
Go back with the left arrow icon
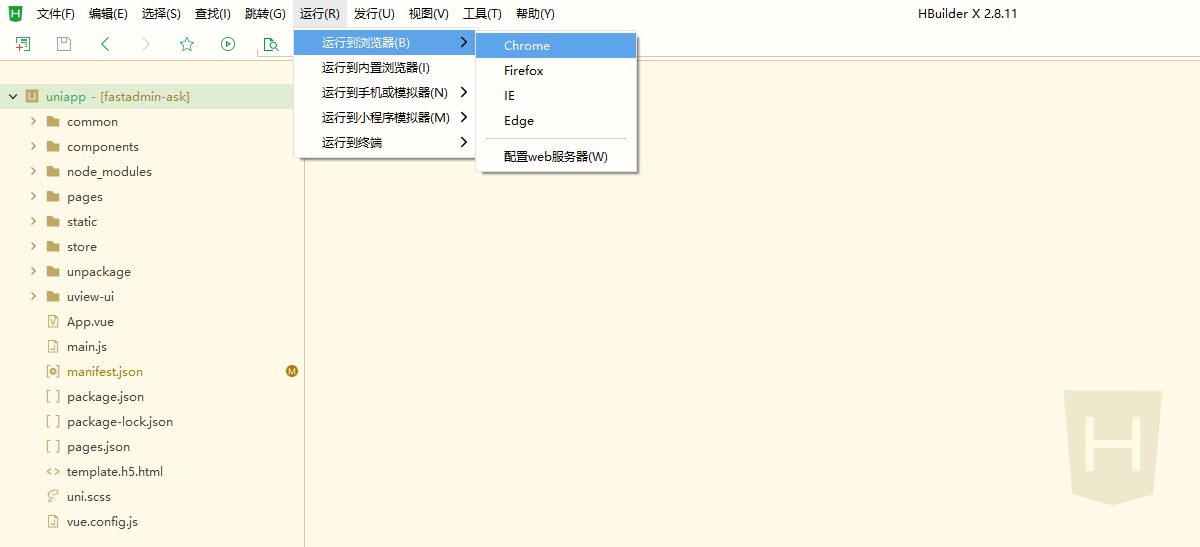tap(105, 44)
